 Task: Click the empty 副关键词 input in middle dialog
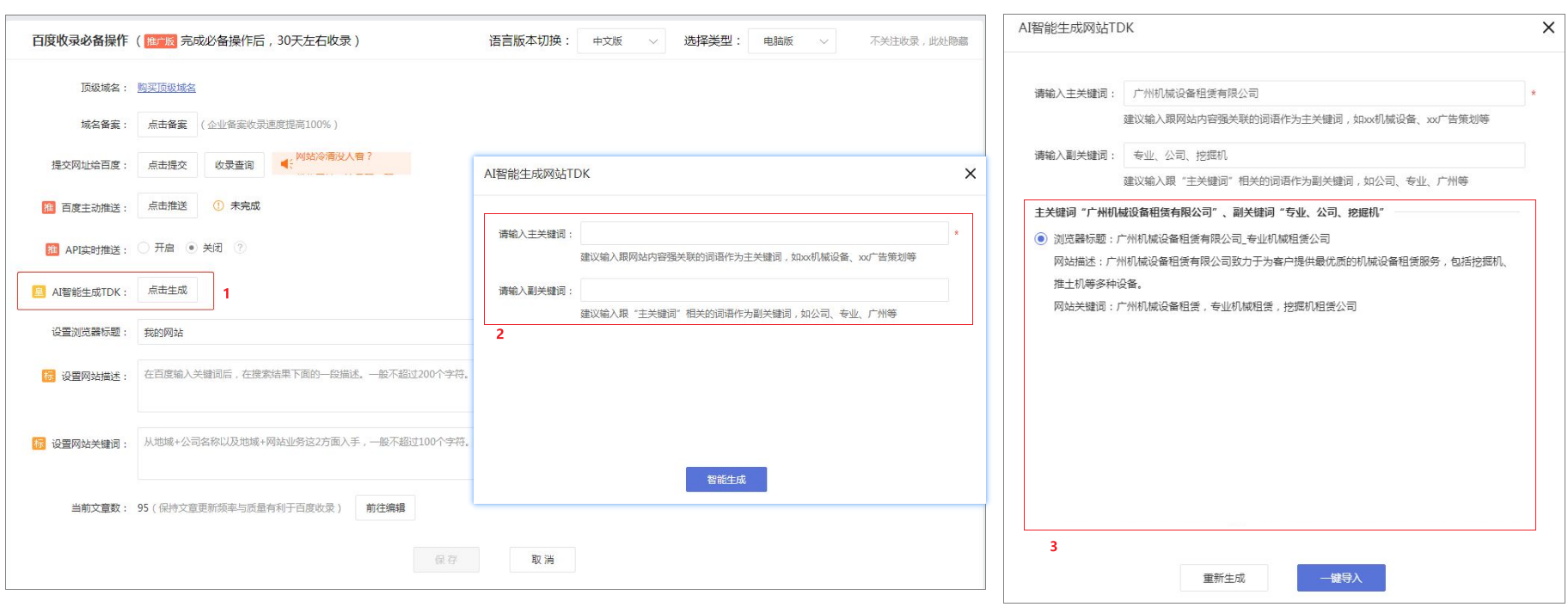pyautogui.click(x=764, y=290)
